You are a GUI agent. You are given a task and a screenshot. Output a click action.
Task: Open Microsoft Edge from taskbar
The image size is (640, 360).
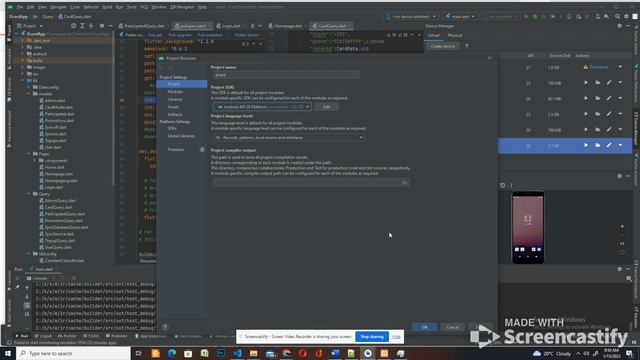point(171,353)
